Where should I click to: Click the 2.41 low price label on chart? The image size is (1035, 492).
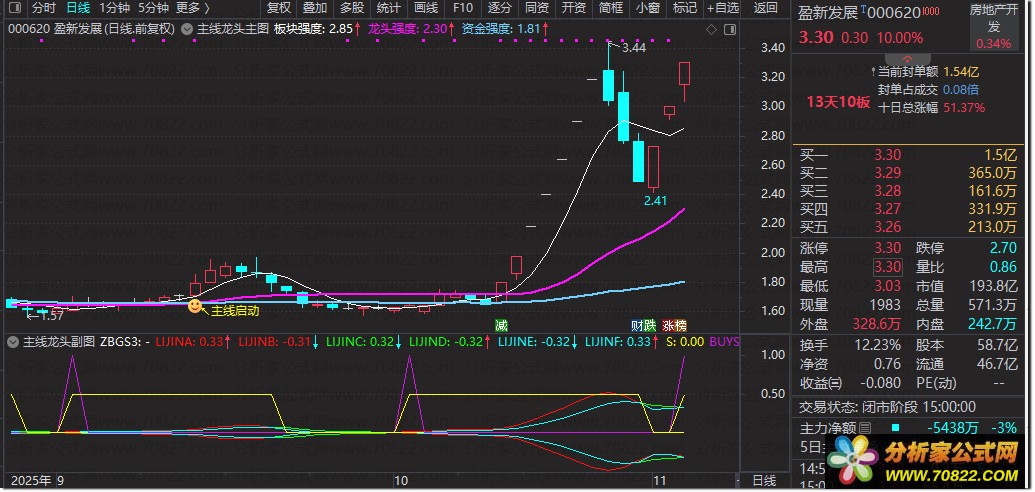coord(655,201)
